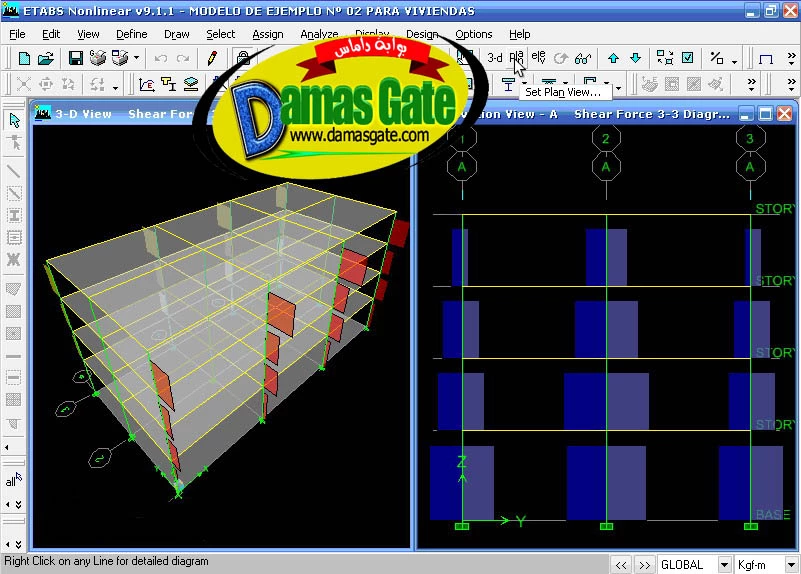Open the dropdown next to the print icons
The height and width of the screenshot is (574, 801).
coord(136,58)
